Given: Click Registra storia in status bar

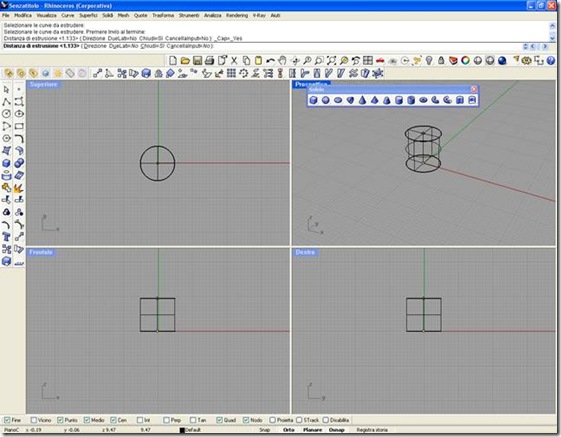Looking at the screenshot, I should click(372, 430).
